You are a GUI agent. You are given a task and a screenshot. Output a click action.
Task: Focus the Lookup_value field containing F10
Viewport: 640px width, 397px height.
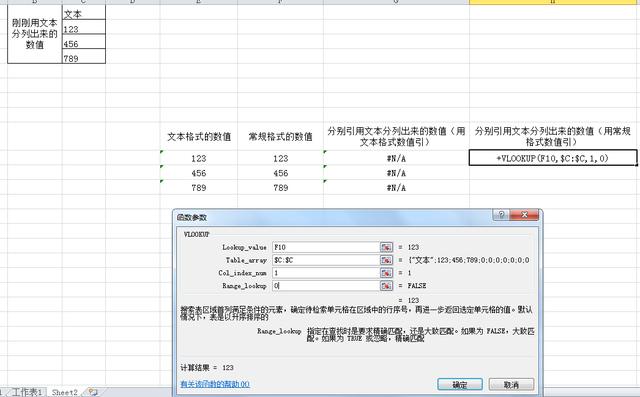[326, 247]
